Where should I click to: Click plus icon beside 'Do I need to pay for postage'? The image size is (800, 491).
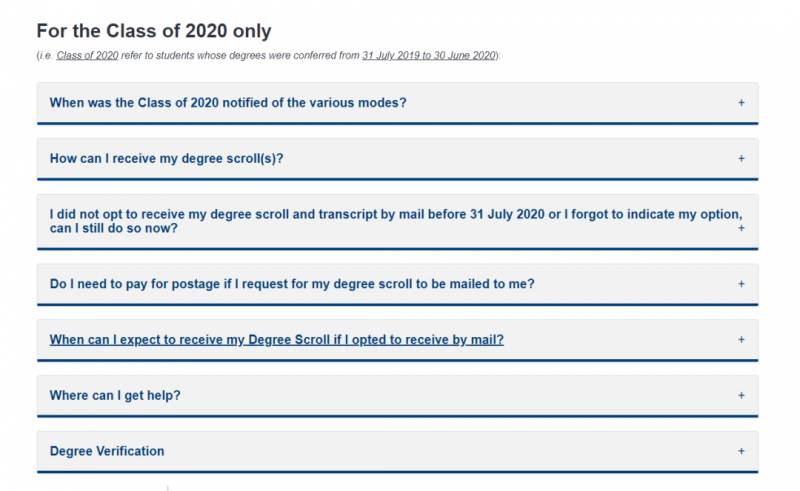(x=741, y=284)
